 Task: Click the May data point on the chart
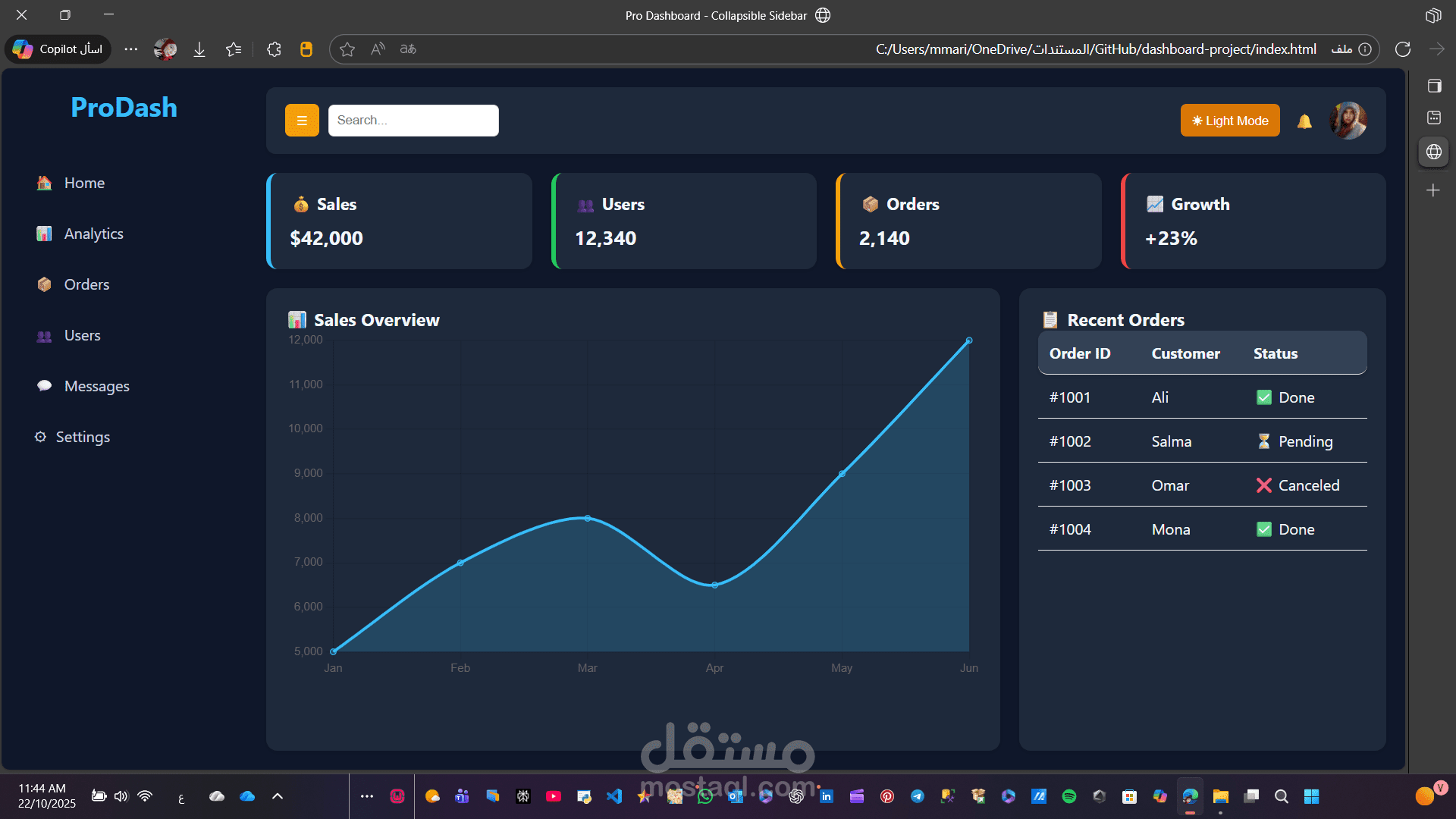pos(840,473)
